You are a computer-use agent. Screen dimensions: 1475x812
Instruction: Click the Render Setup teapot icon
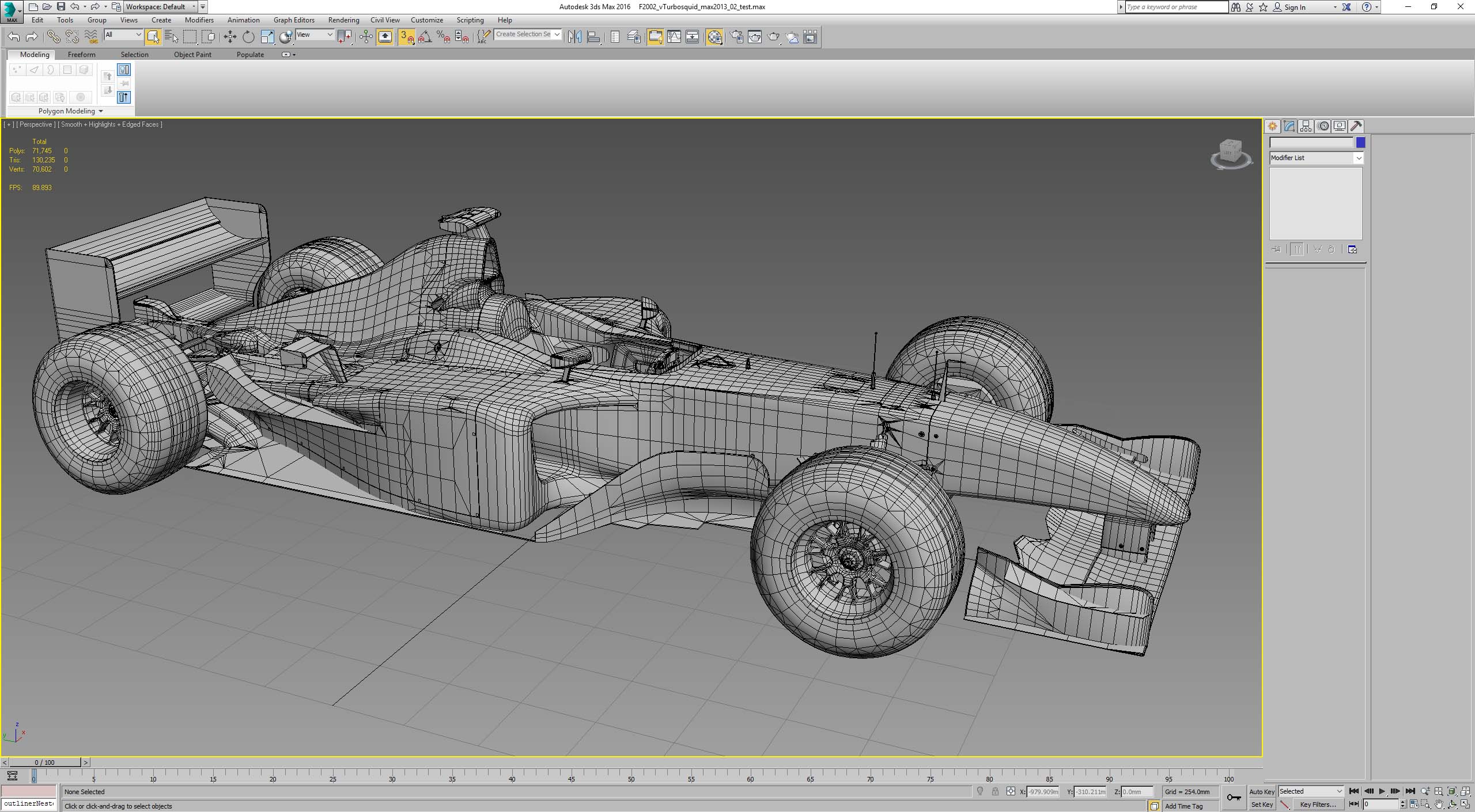(736, 37)
